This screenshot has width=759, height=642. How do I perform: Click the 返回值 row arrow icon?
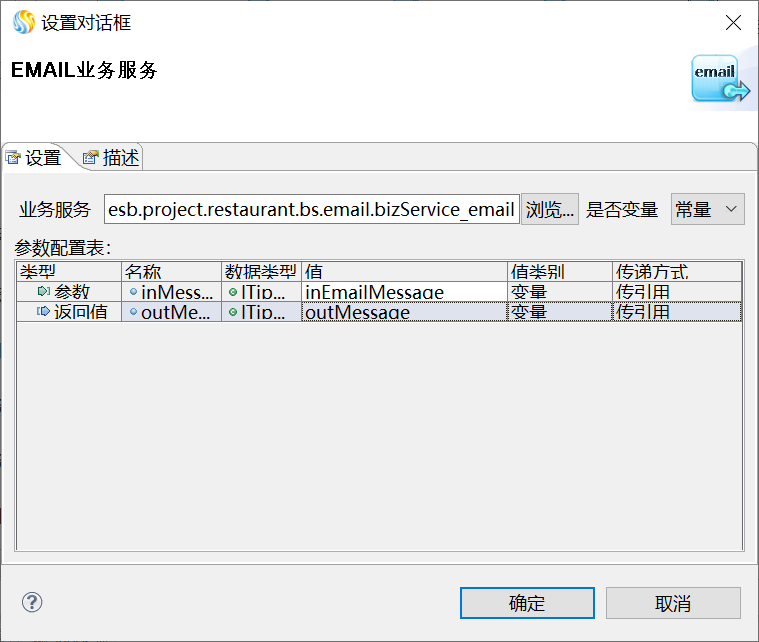tap(43, 312)
